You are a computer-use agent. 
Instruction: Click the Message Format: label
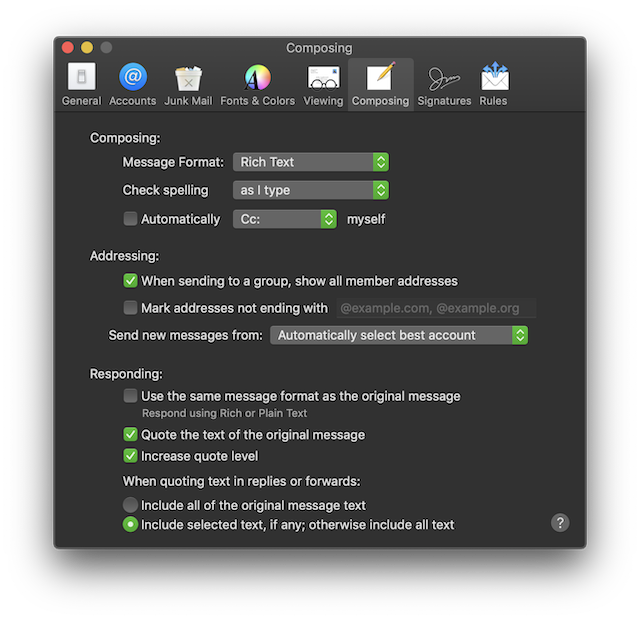pyautogui.click(x=173, y=162)
